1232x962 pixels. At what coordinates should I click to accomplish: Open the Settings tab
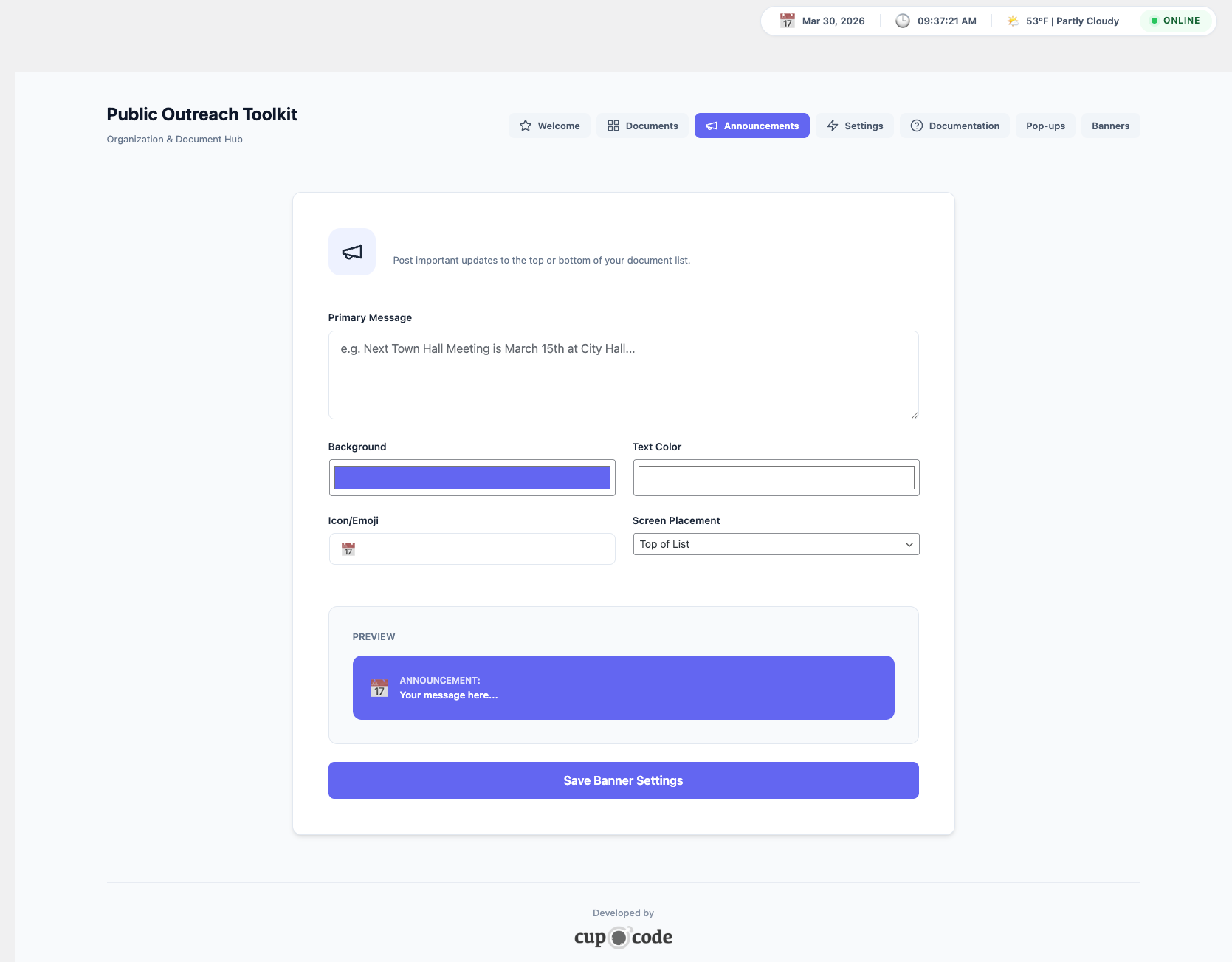pos(854,126)
